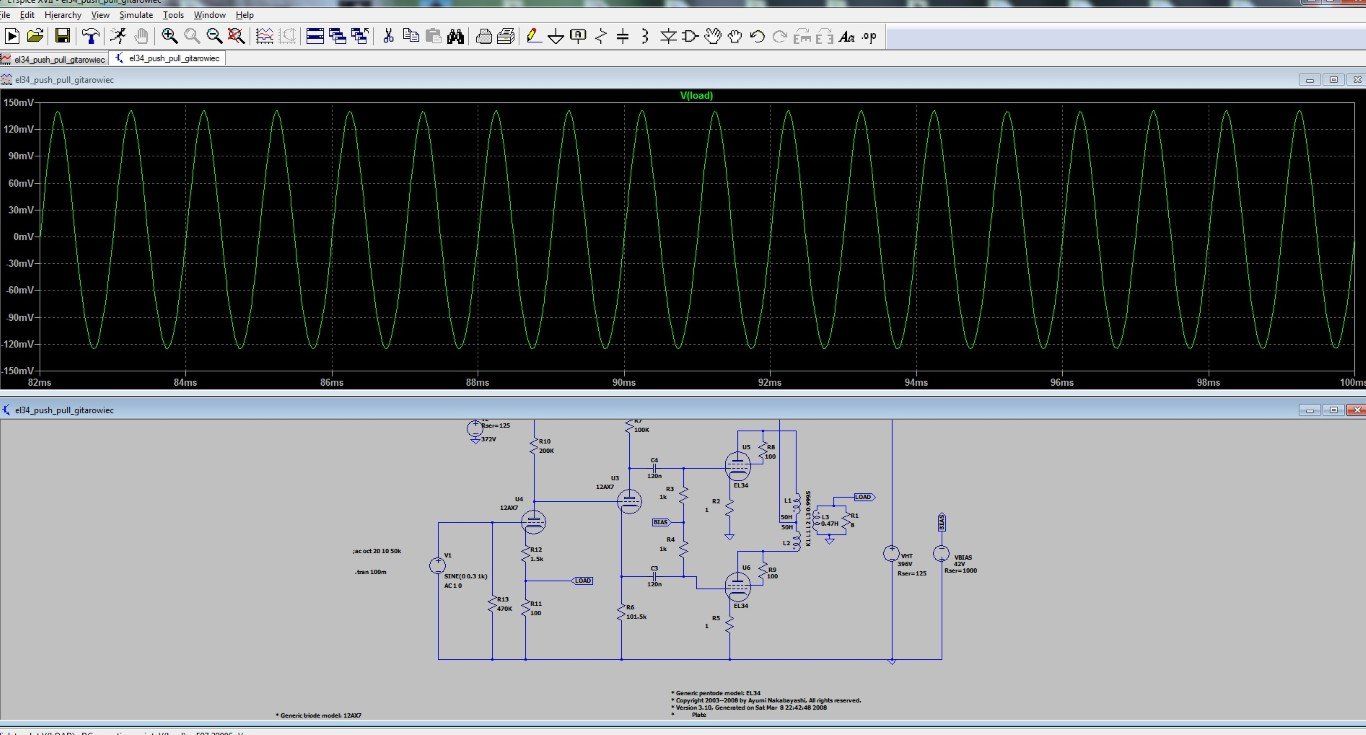Click the ;ac oct 20 10 50k comment

(377, 552)
